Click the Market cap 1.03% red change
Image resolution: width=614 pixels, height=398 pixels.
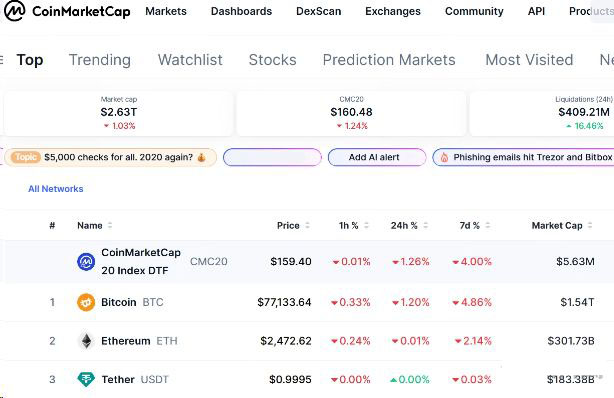(x=119, y=126)
